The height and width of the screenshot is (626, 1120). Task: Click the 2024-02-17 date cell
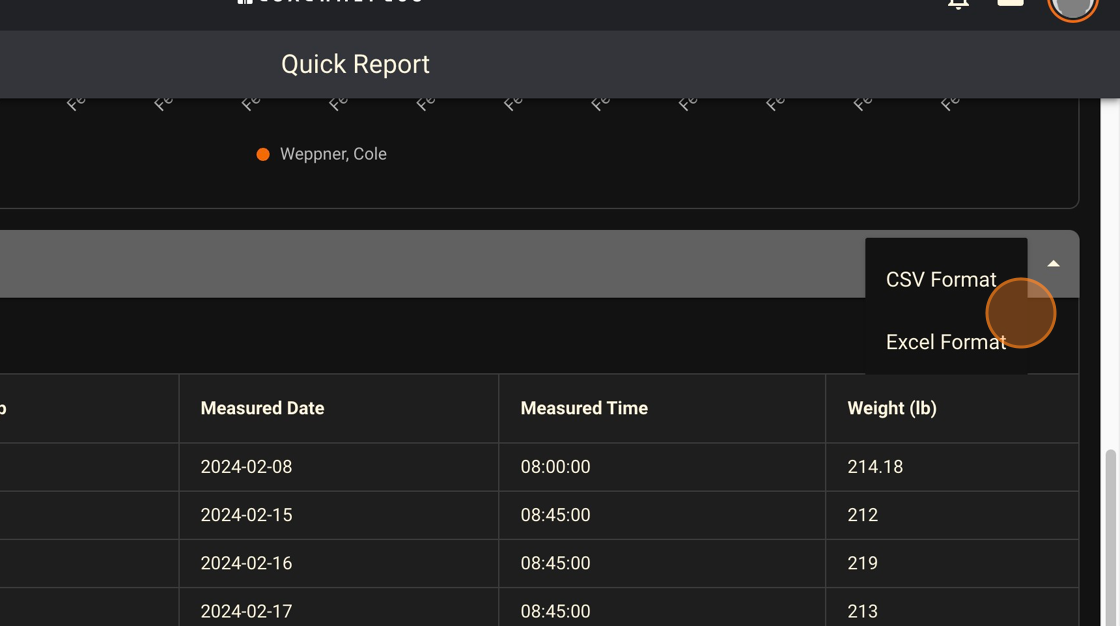[247, 611]
